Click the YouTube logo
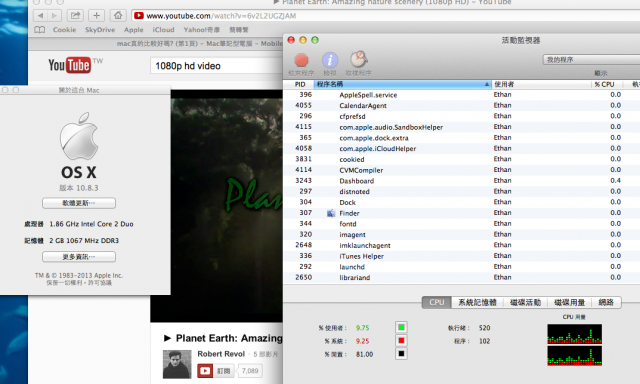The image size is (640, 384). coord(69,65)
